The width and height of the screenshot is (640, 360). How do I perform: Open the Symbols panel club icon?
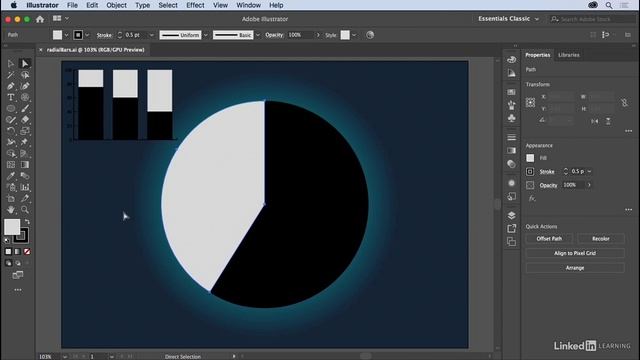tap(511, 118)
